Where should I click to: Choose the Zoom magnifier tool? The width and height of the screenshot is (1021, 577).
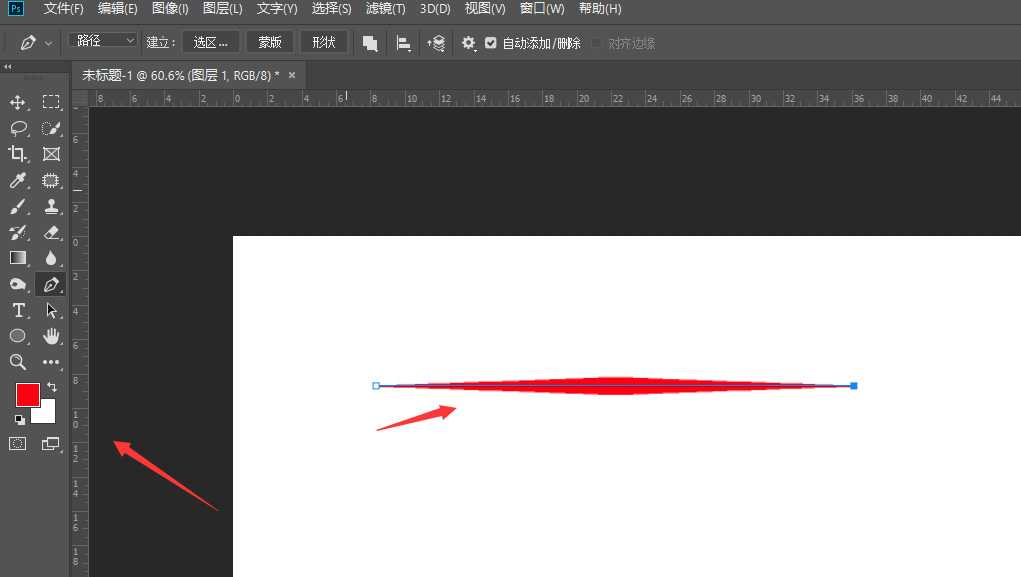pos(18,362)
